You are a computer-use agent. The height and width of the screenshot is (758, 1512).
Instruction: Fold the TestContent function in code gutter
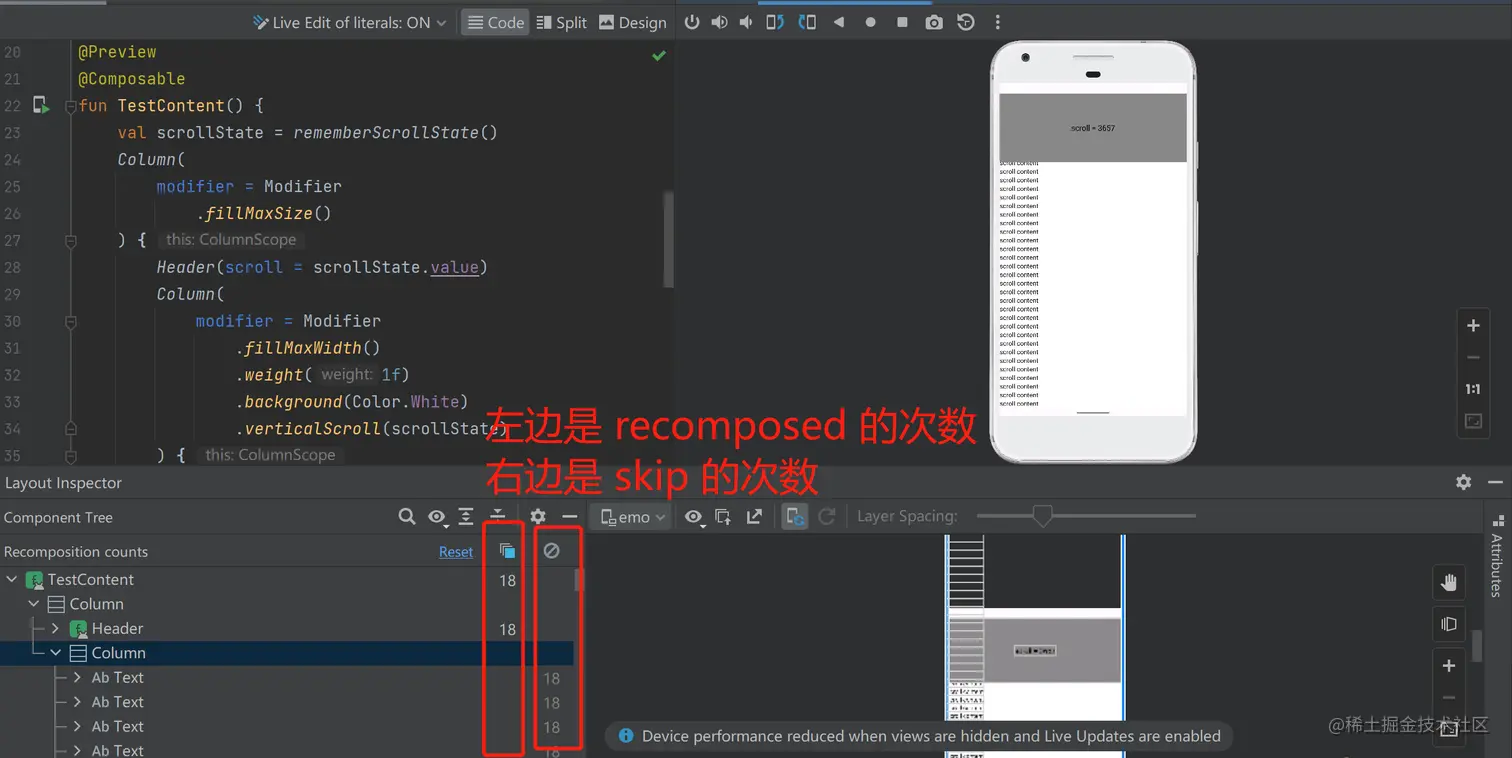click(71, 105)
